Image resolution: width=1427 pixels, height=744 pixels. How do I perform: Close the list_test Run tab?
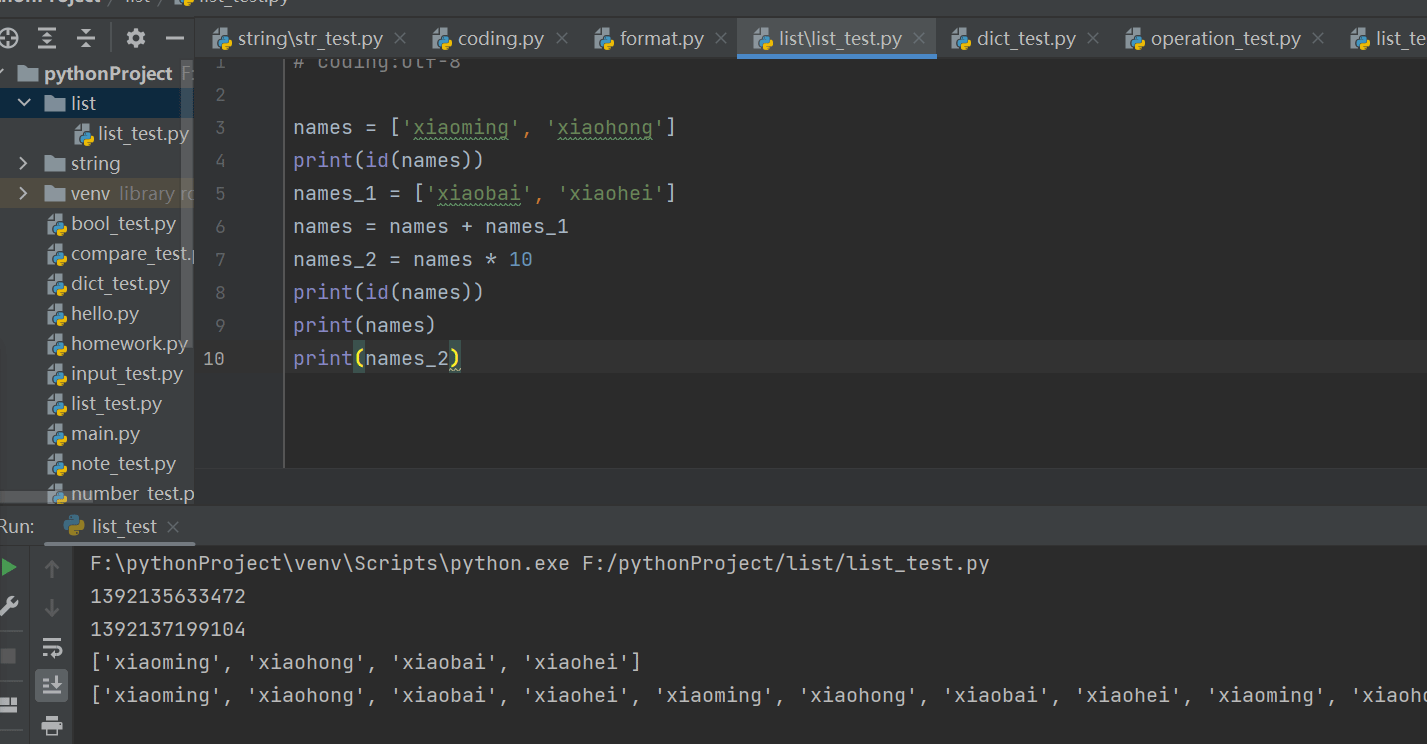173,526
